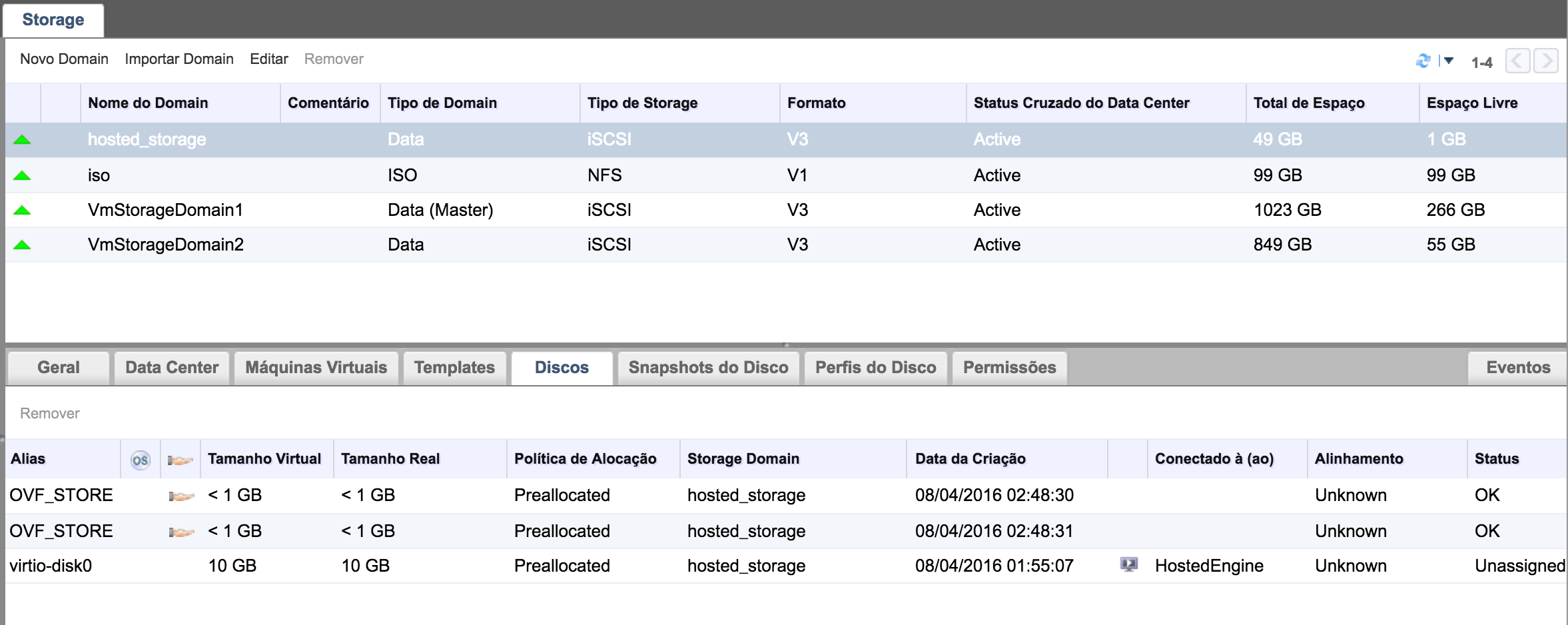This screenshot has height=625, width=1568.
Task: Open the refresh interval dropdown arrow
Action: click(1448, 61)
